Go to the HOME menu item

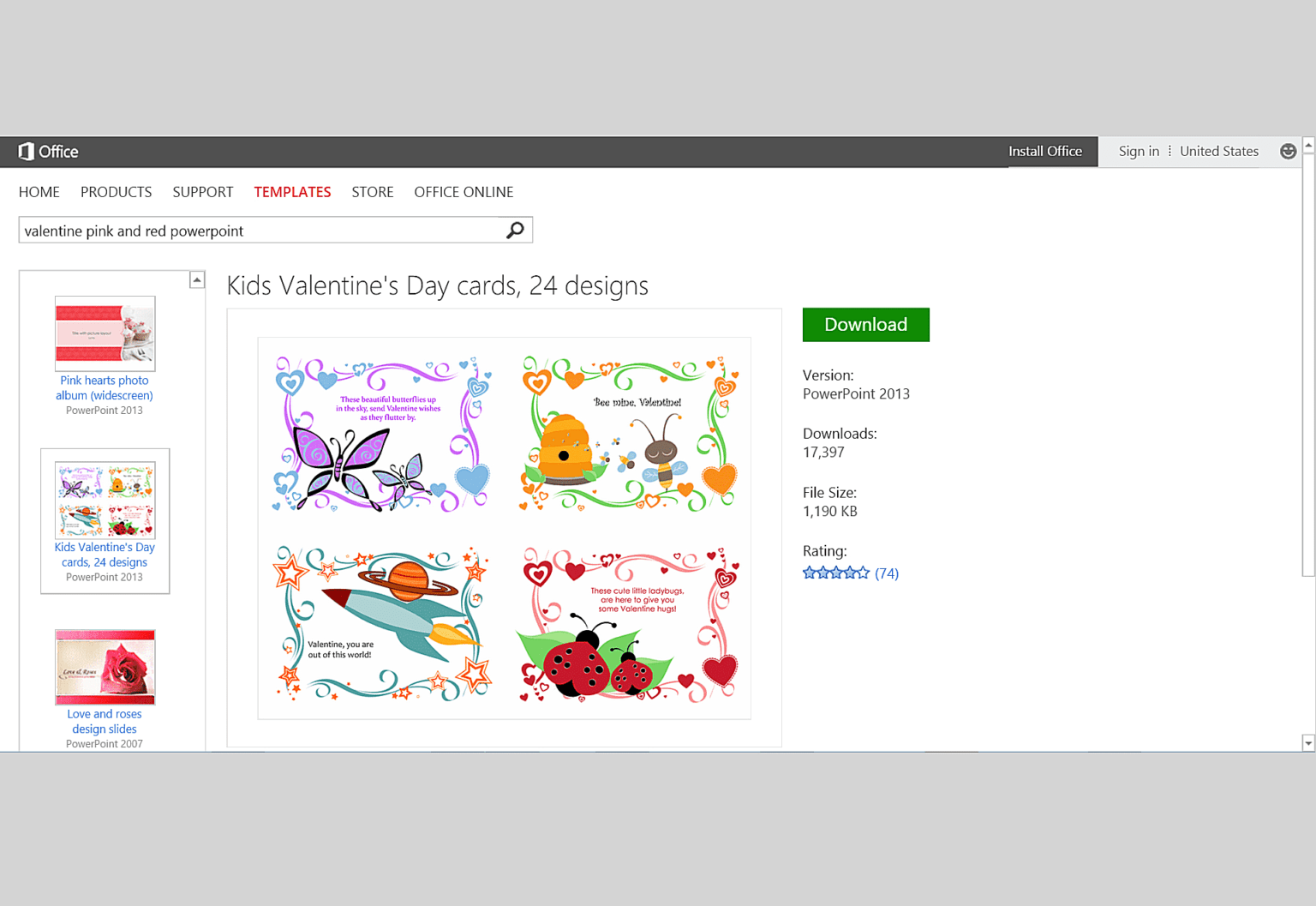[39, 192]
